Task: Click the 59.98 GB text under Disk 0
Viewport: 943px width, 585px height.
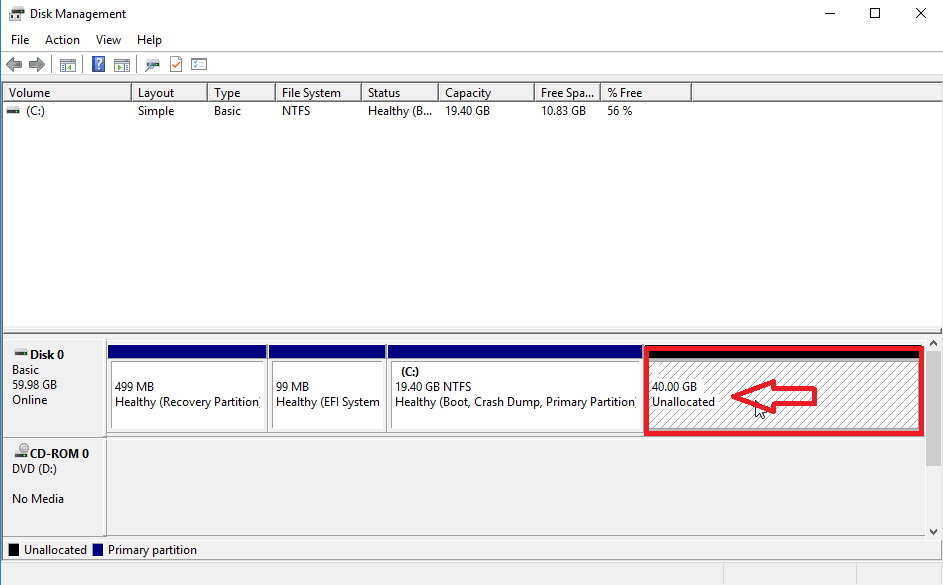Action: pyautogui.click(x=34, y=384)
